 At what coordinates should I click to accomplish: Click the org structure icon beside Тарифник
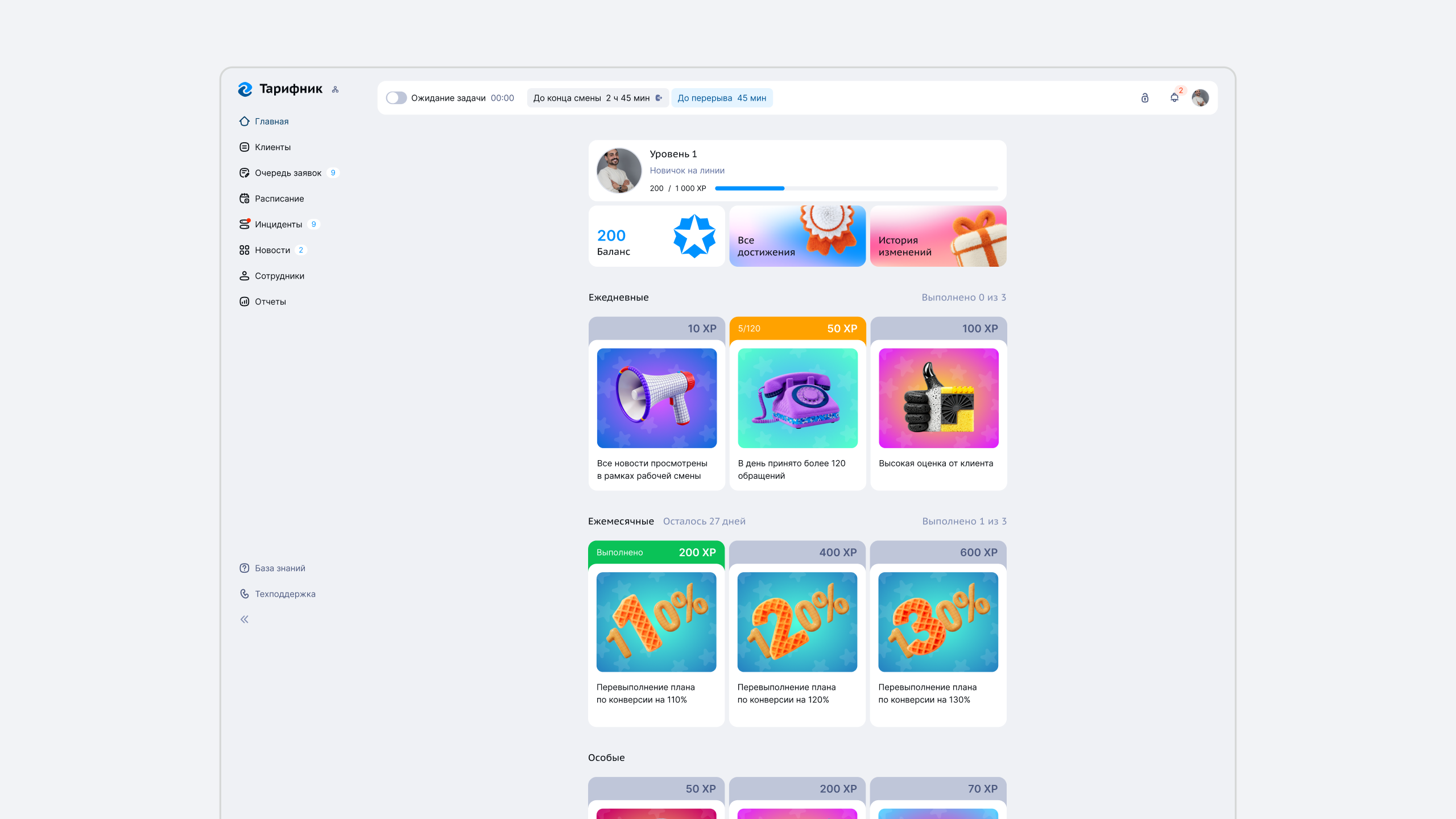[x=335, y=89]
